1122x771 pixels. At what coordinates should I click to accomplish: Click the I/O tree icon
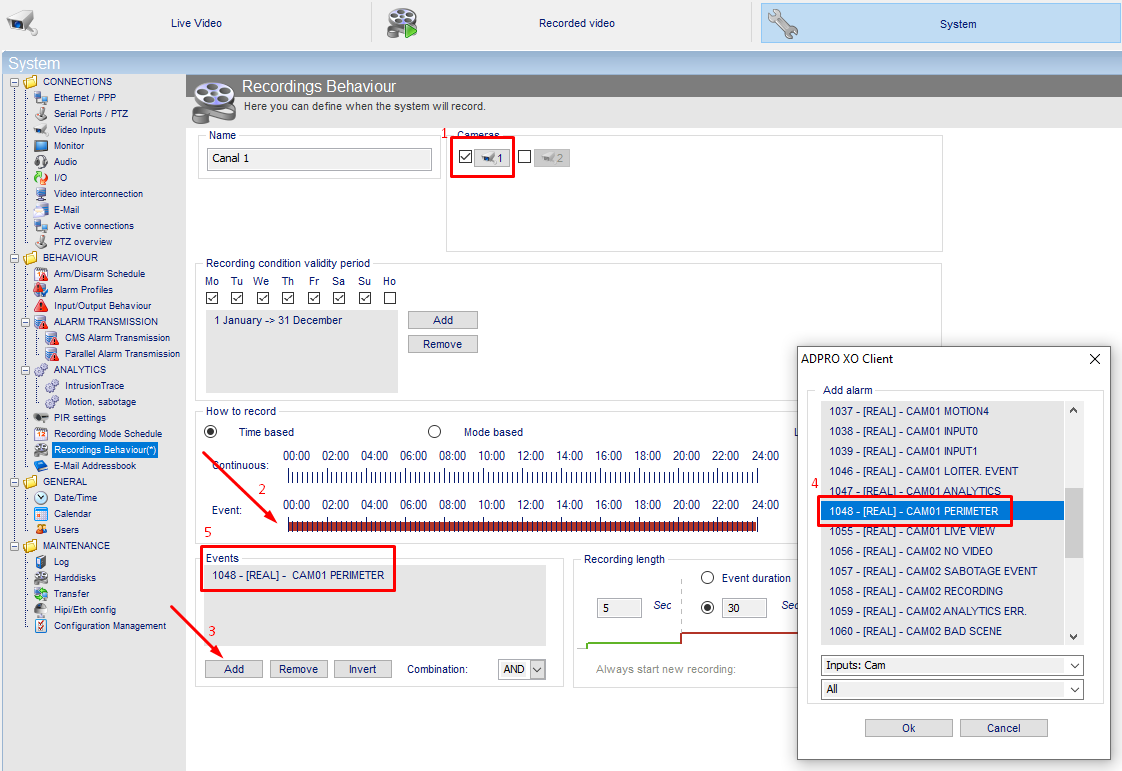click(x=42, y=178)
